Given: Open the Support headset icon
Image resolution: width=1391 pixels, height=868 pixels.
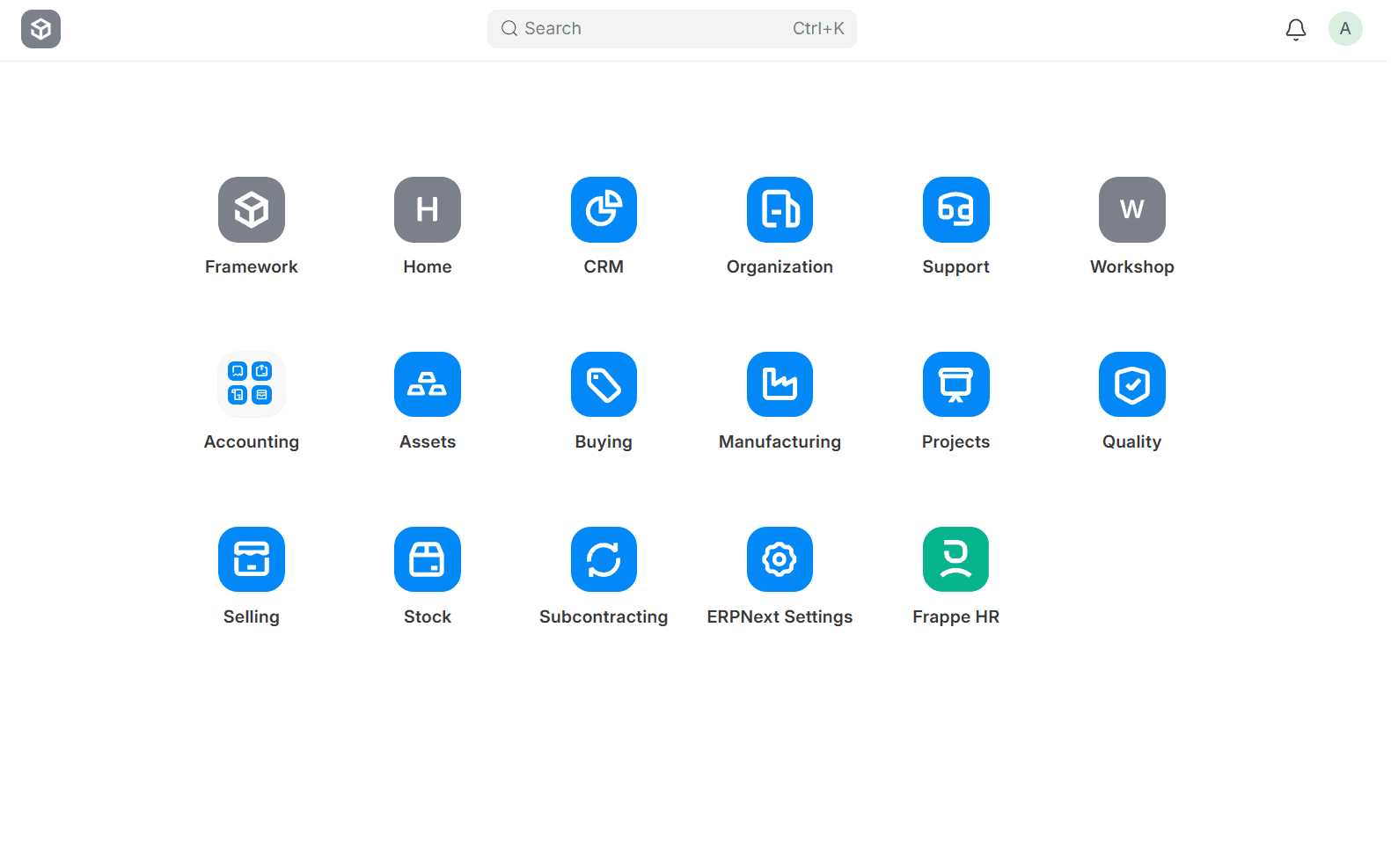Looking at the screenshot, I should click(x=956, y=209).
